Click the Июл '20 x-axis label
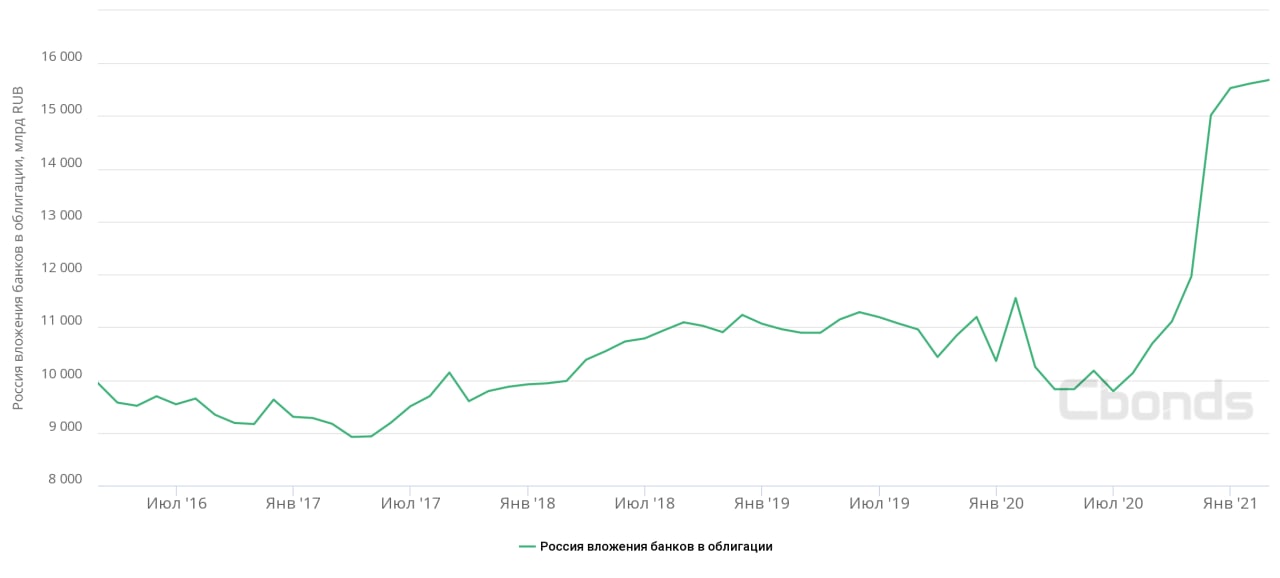Viewport: 1280px width, 578px height. (1113, 503)
